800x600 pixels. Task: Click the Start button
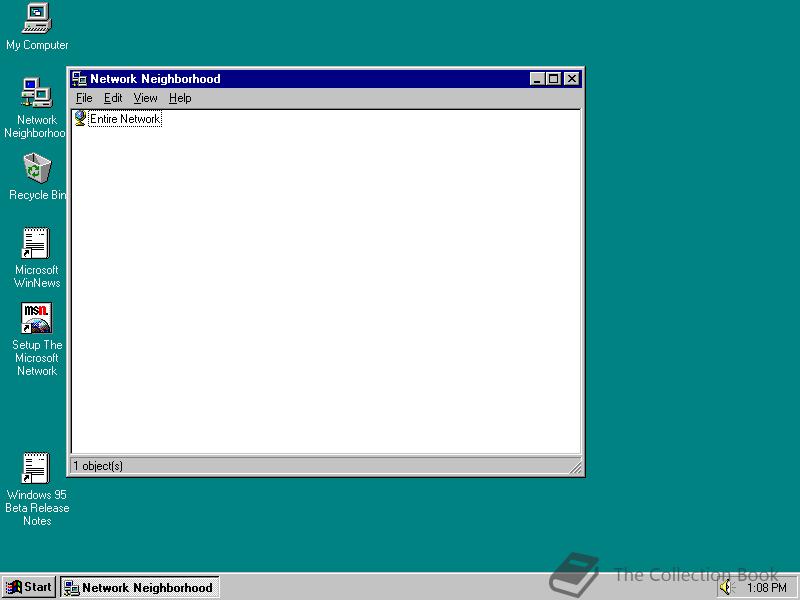(x=29, y=587)
